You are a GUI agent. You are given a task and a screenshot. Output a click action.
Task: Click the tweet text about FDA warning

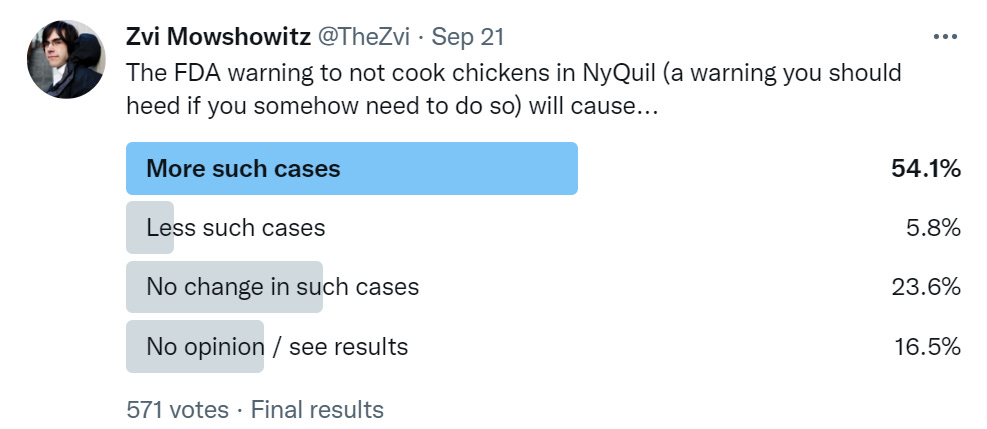(514, 89)
